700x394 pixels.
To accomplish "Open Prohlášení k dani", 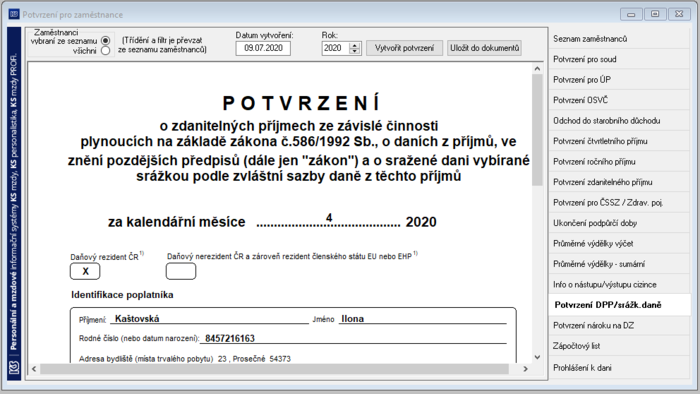I will [x=619, y=368].
